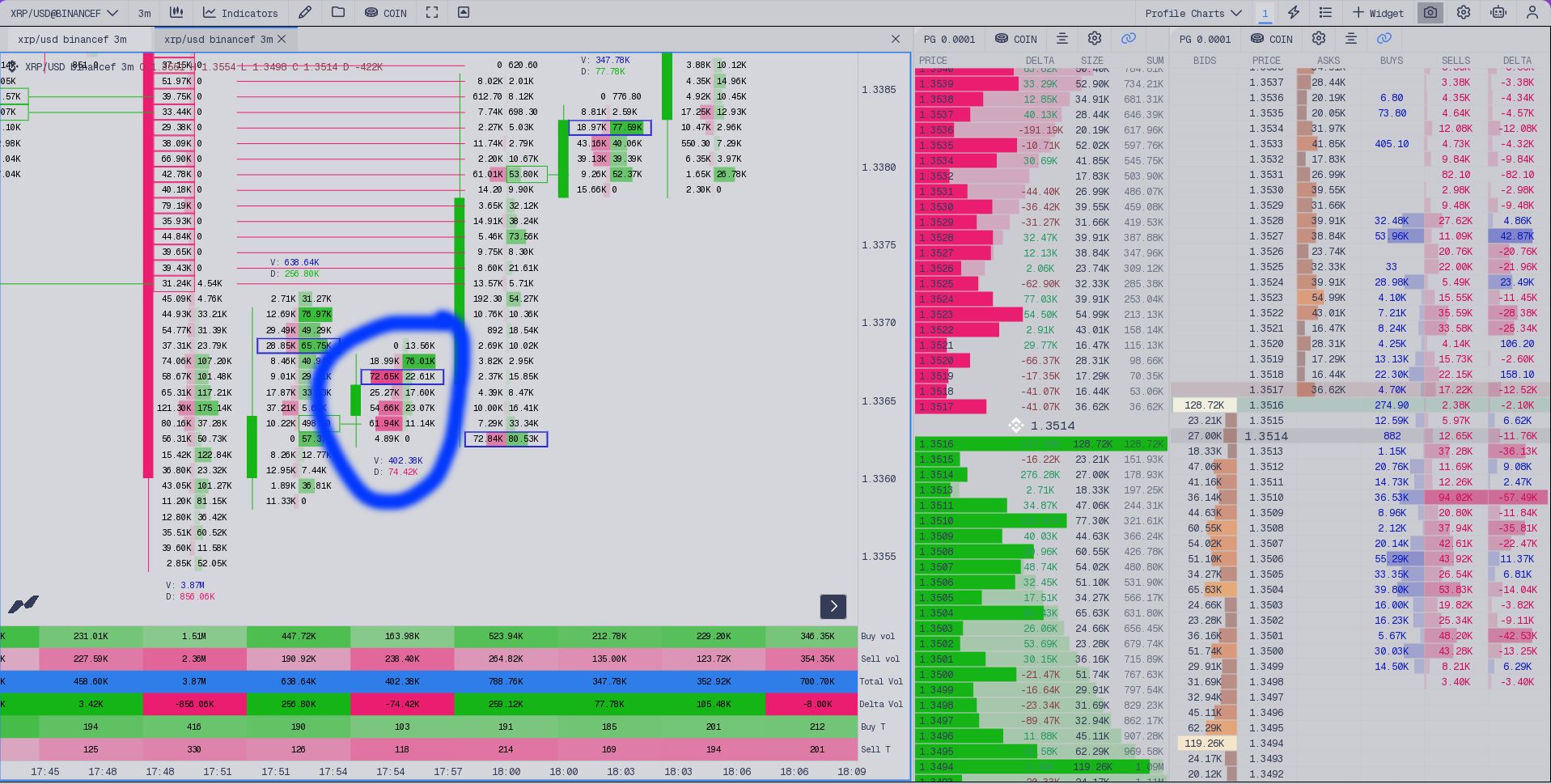
Task: Open the Profile Charts dropdown
Action: pyautogui.click(x=1193, y=13)
